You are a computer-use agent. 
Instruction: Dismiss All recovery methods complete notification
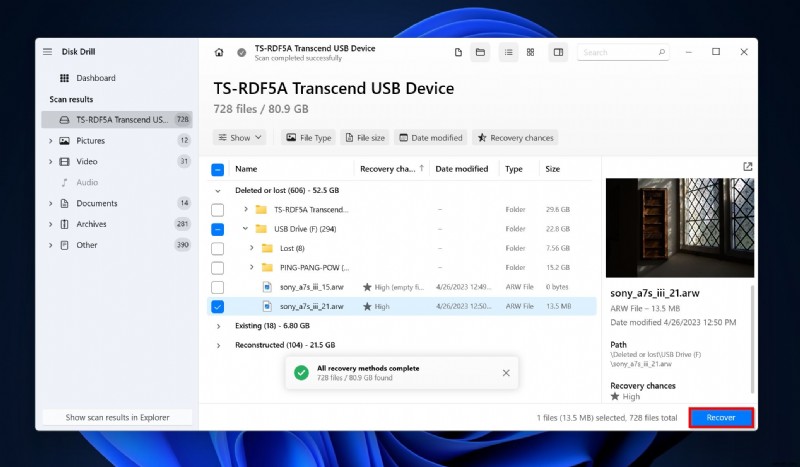(x=506, y=373)
